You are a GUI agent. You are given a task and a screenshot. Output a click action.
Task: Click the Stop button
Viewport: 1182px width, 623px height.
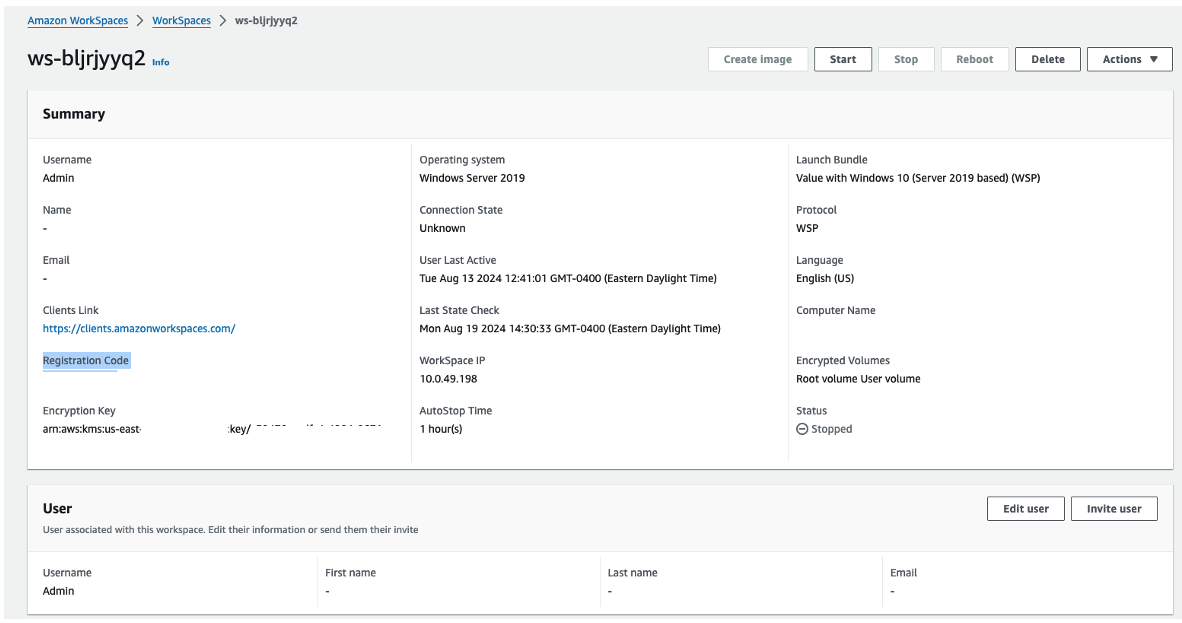906,60
